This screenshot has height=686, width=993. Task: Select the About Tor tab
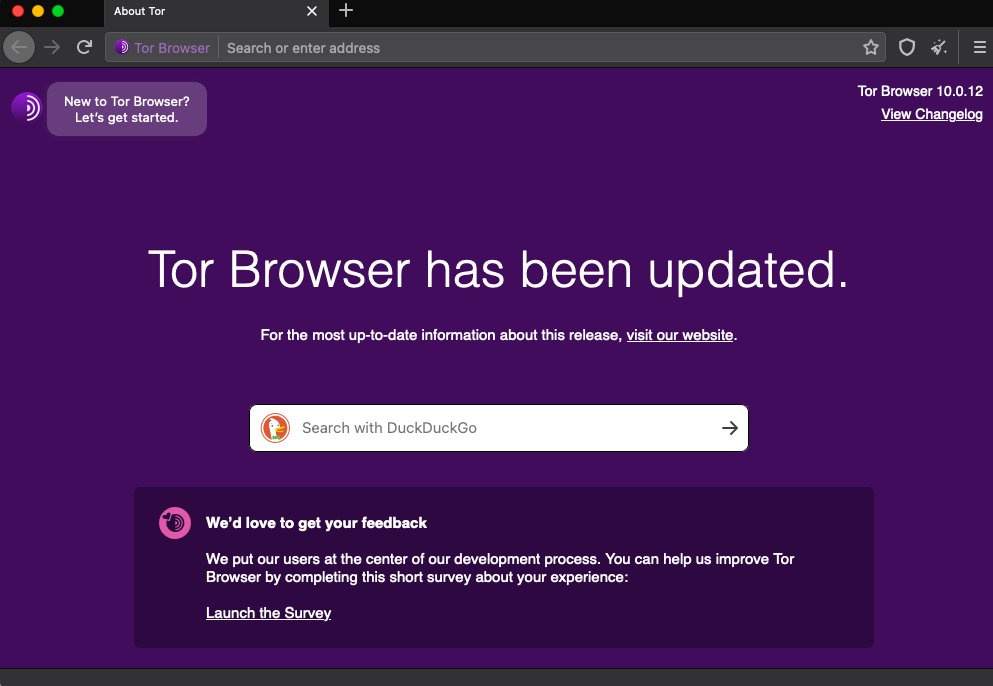tap(216, 11)
